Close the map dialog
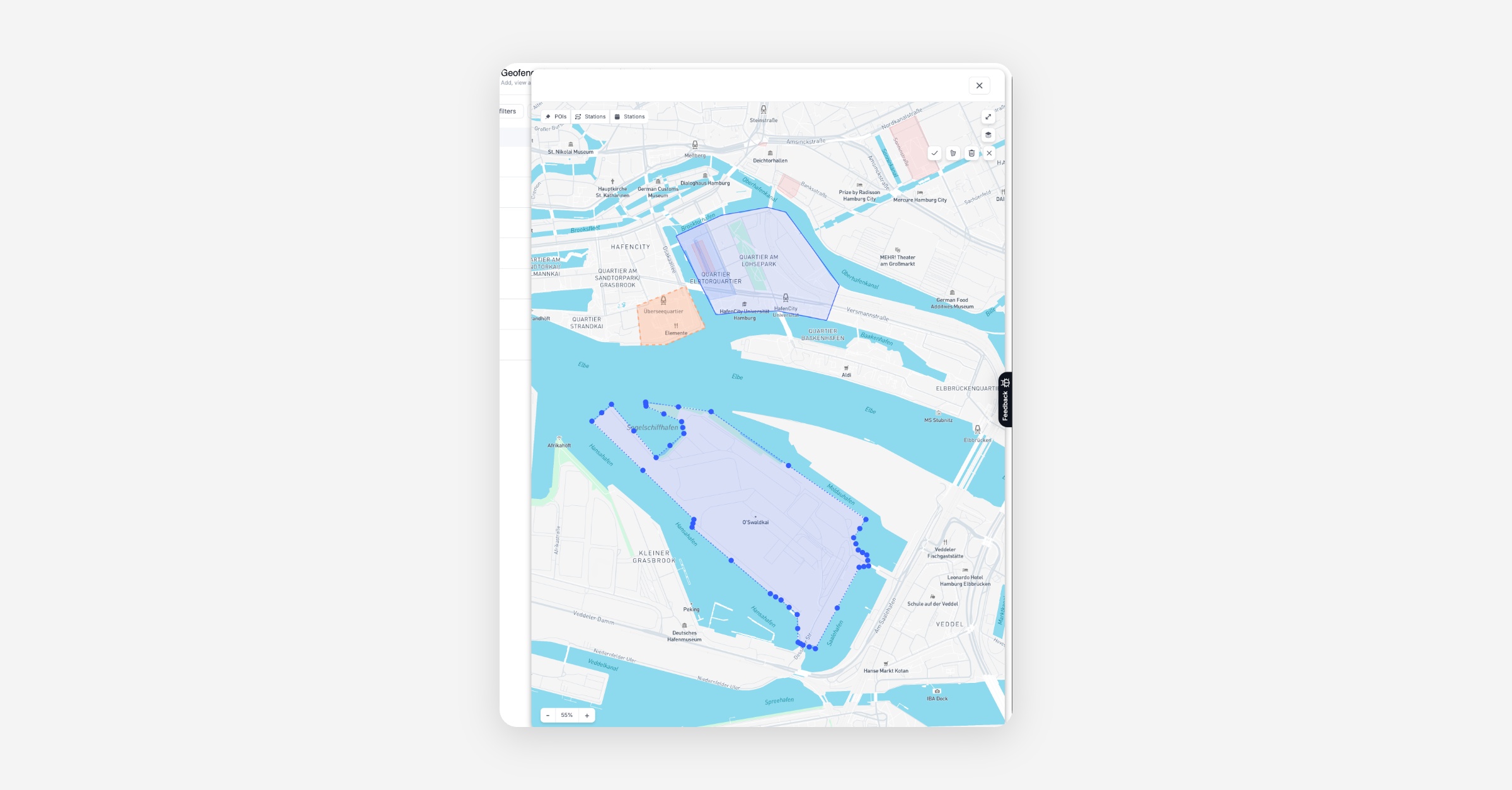1512x790 pixels. [979, 86]
